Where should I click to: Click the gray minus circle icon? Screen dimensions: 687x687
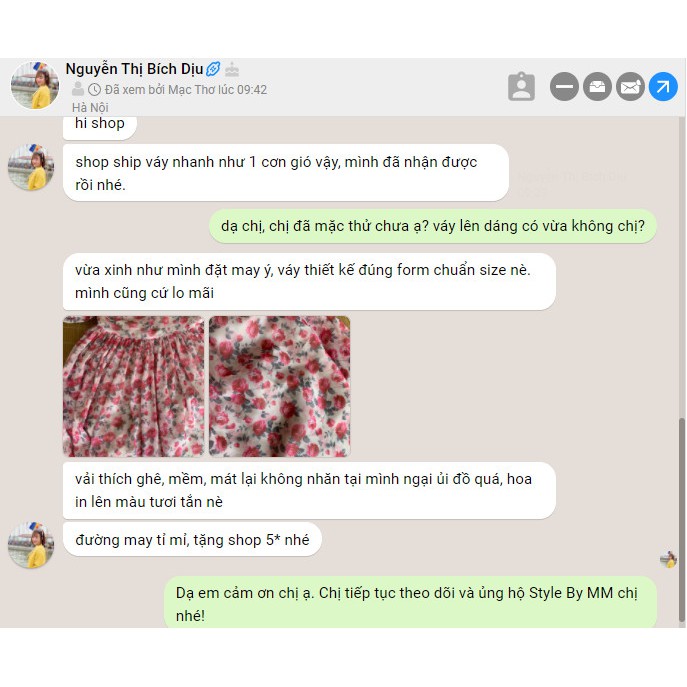pos(564,86)
